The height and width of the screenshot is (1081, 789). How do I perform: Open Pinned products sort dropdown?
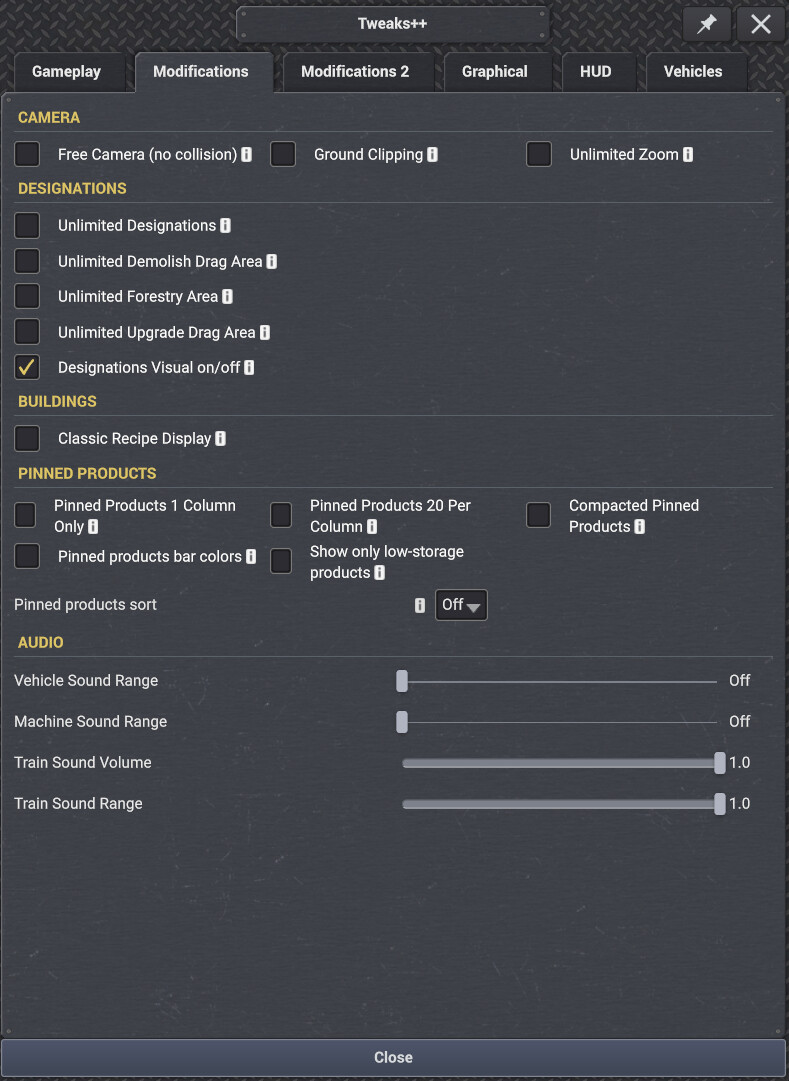[461, 605]
